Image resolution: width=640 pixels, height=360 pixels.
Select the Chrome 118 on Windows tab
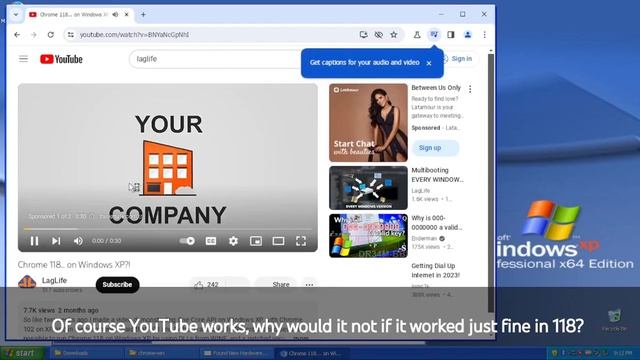pyautogui.click(x=73, y=15)
